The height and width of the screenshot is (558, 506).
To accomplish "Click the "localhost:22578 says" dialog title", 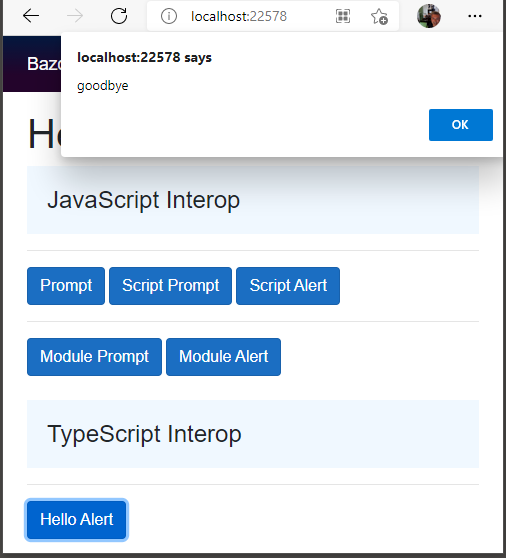I will [144, 57].
